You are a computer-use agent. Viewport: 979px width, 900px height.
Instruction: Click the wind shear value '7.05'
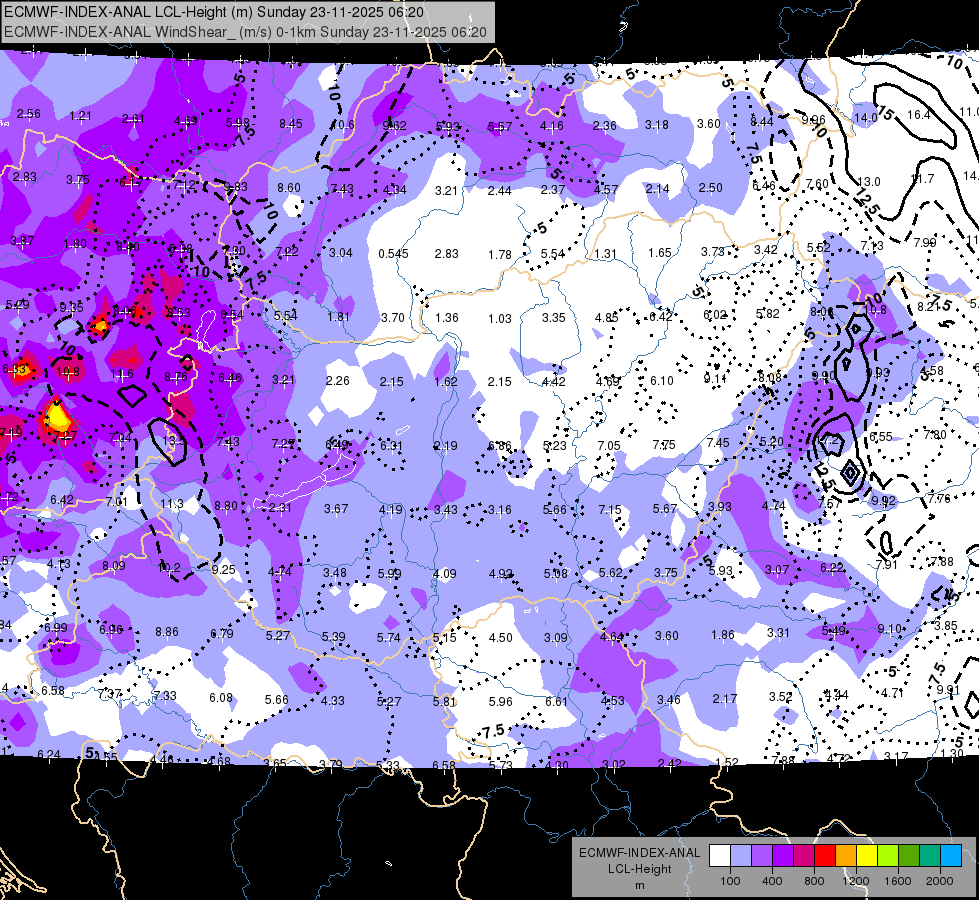point(609,445)
